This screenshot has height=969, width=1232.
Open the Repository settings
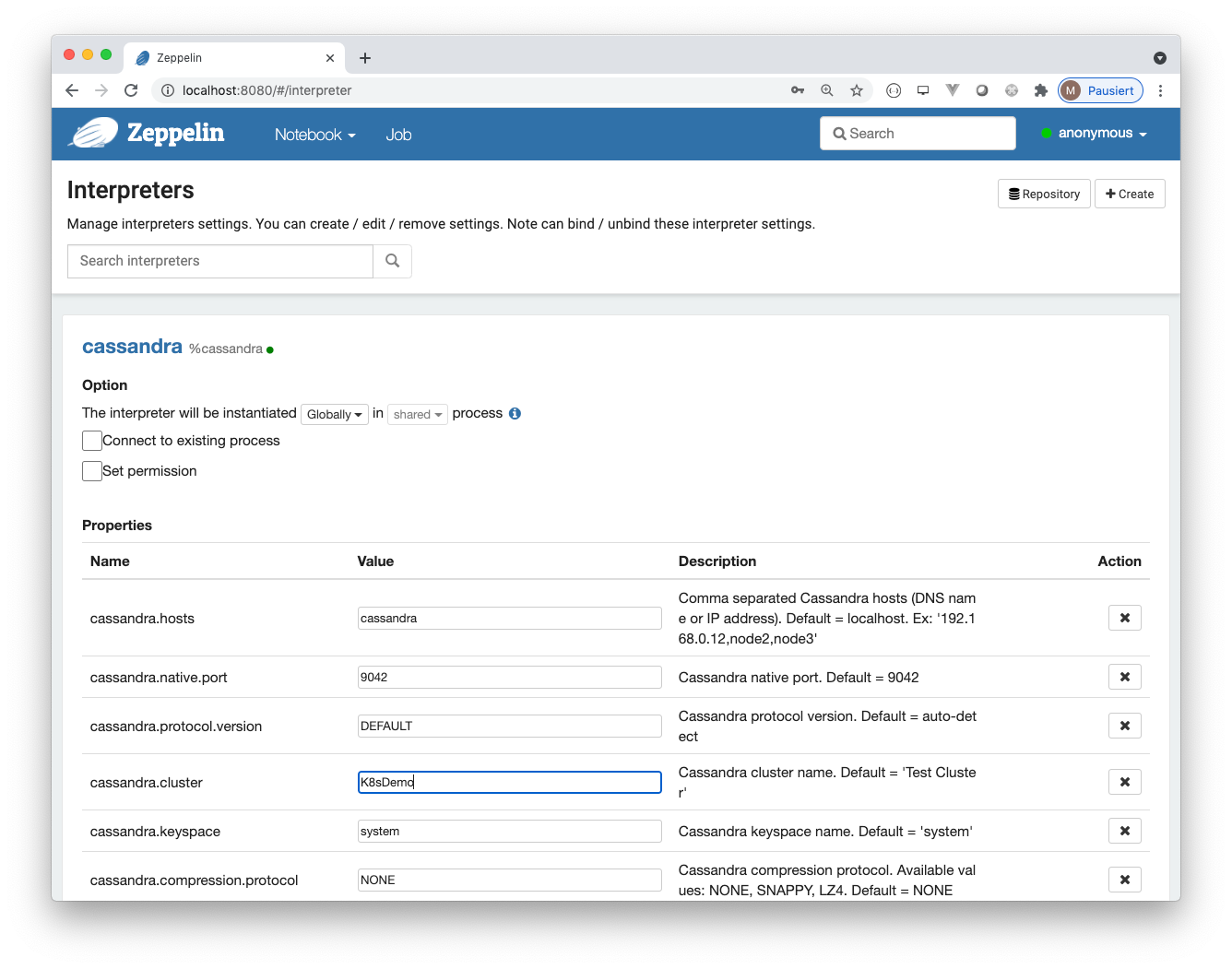pyautogui.click(x=1044, y=194)
